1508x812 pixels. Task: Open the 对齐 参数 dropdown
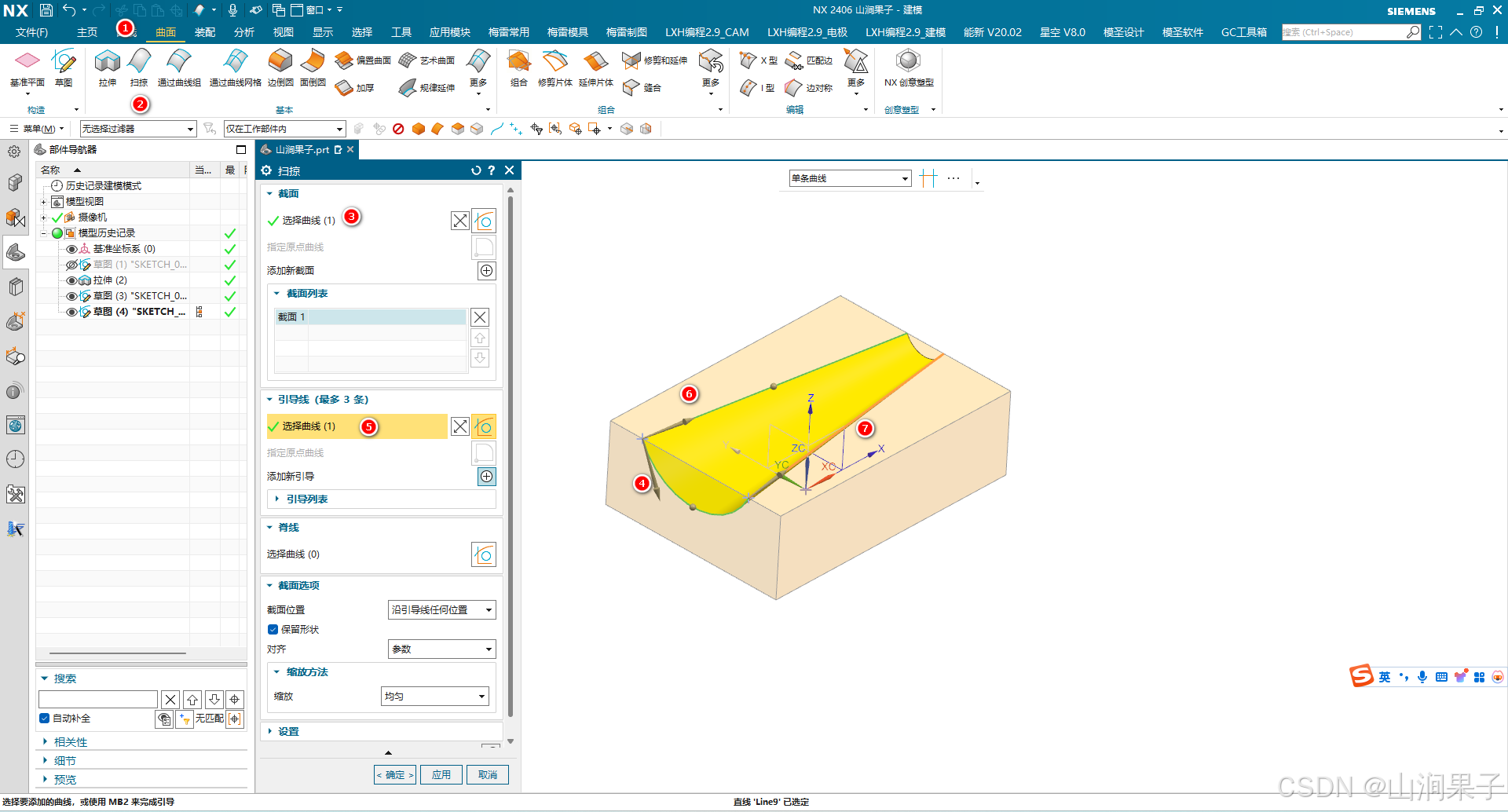(441, 649)
